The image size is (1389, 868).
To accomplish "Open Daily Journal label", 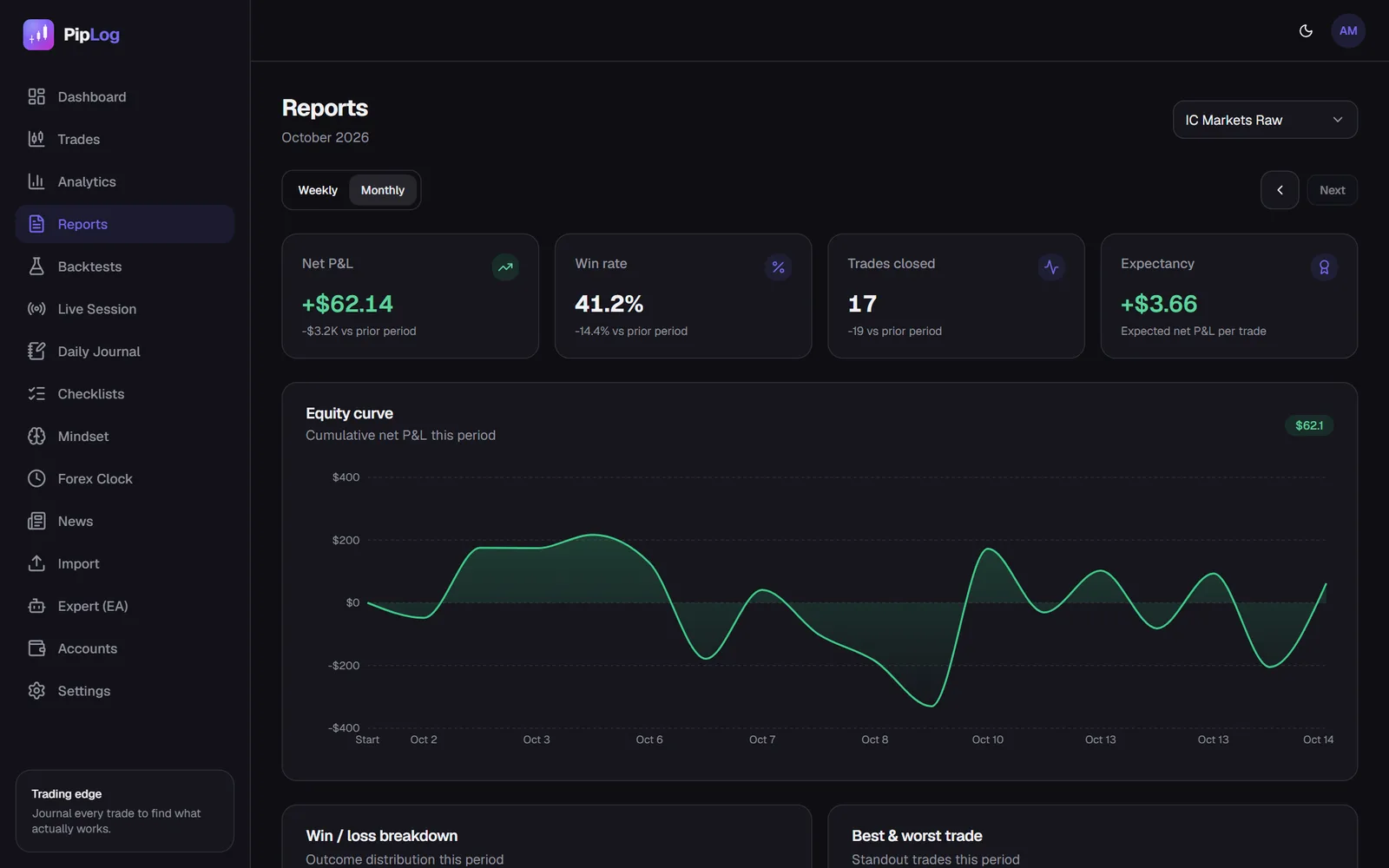I will pyautogui.click(x=99, y=352).
